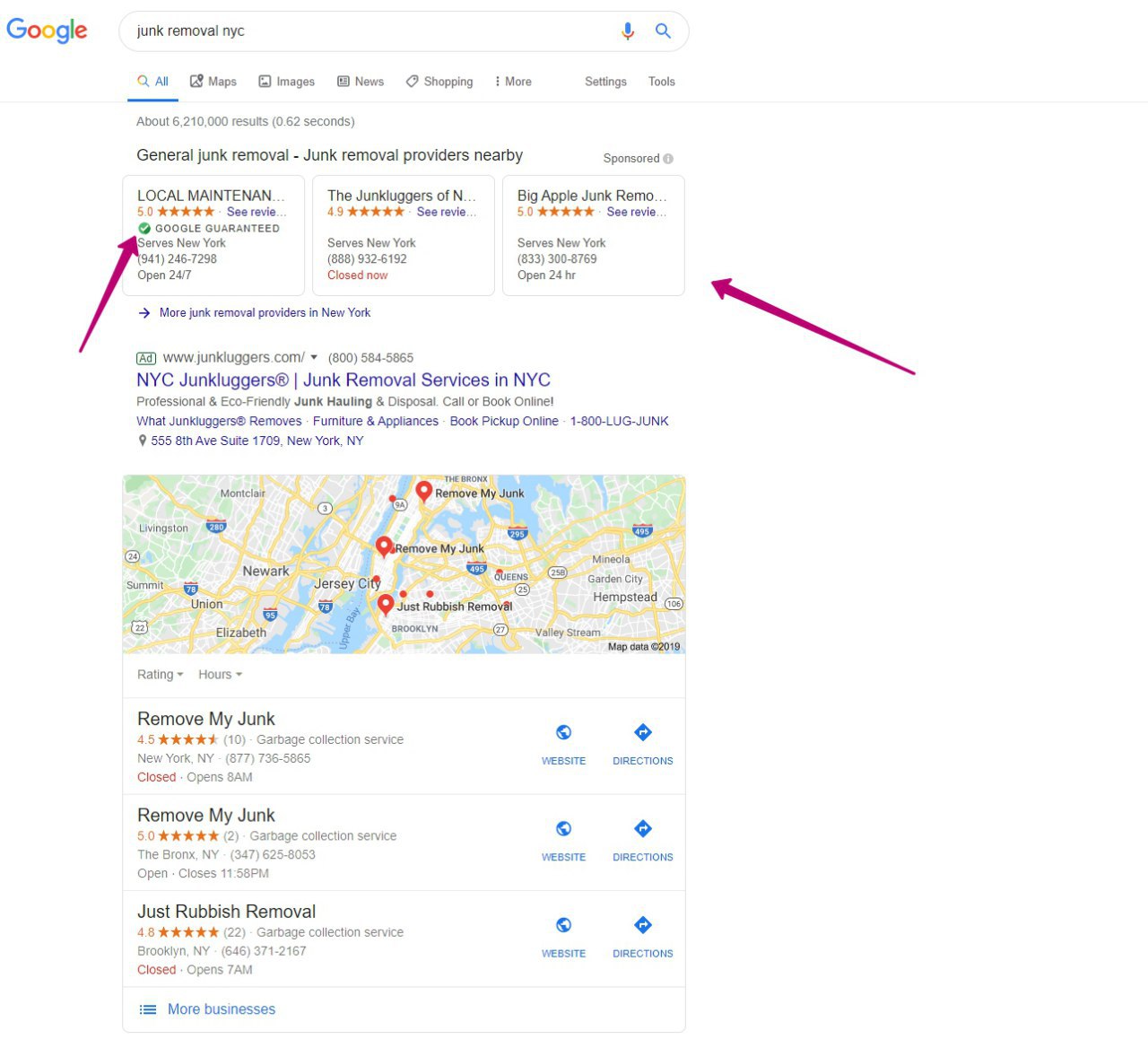The image size is (1148, 1048).
Task: Open the More search categories menu
Action: pos(513,82)
